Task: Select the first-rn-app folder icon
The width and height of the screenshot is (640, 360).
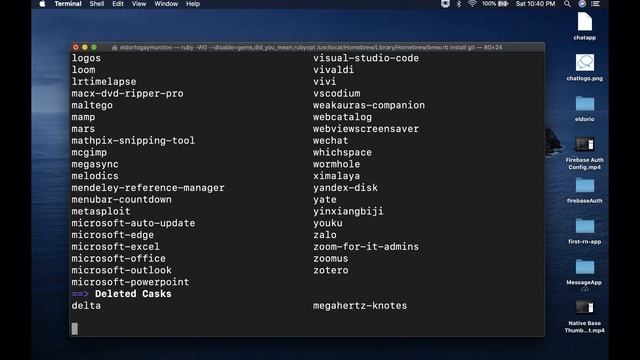Action: click(584, 226)
